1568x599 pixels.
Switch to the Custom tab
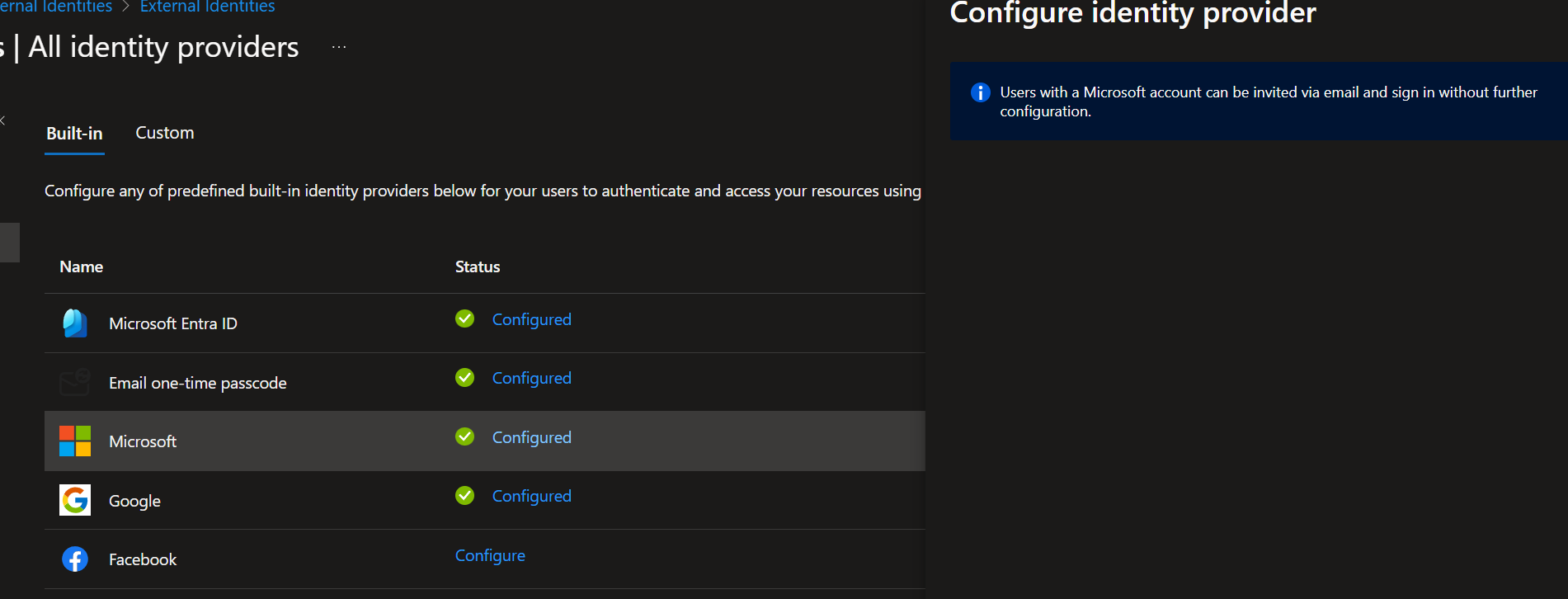coord(165,133)
